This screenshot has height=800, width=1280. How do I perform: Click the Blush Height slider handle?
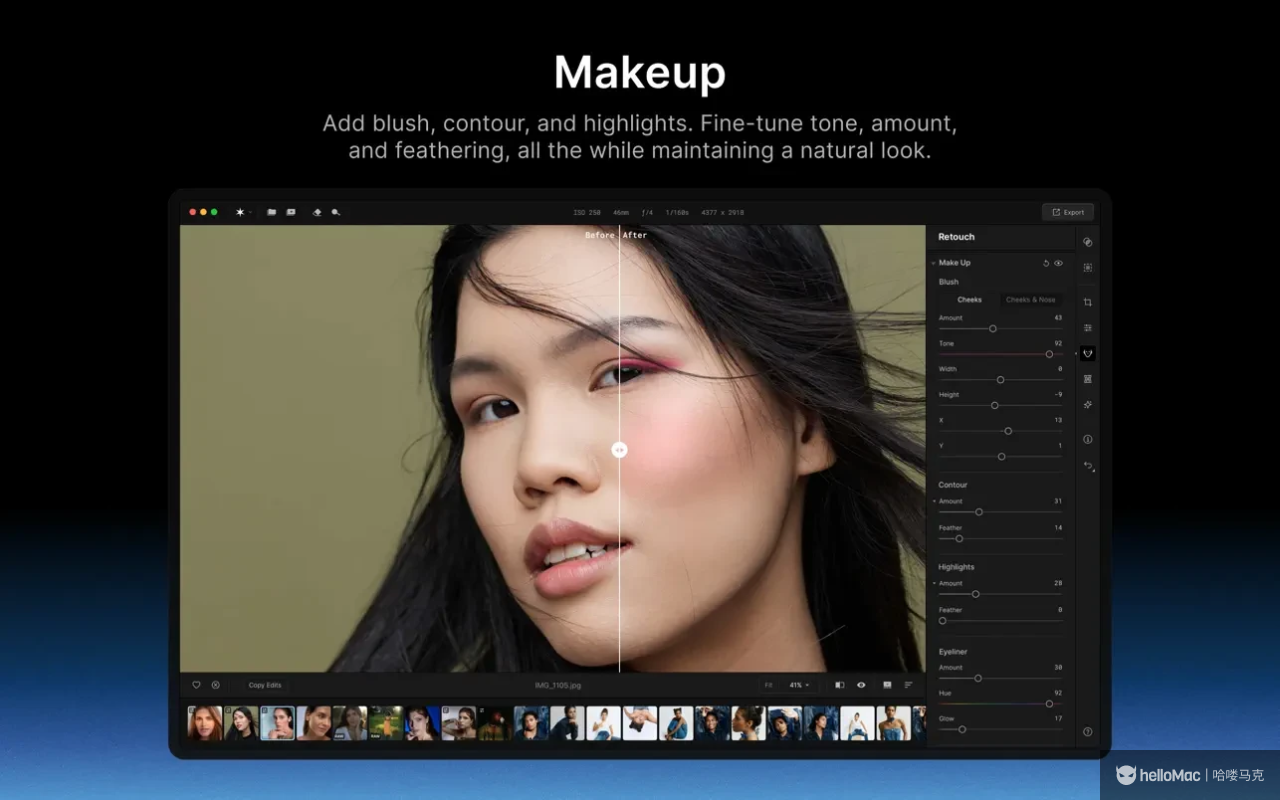pos(995,405)
